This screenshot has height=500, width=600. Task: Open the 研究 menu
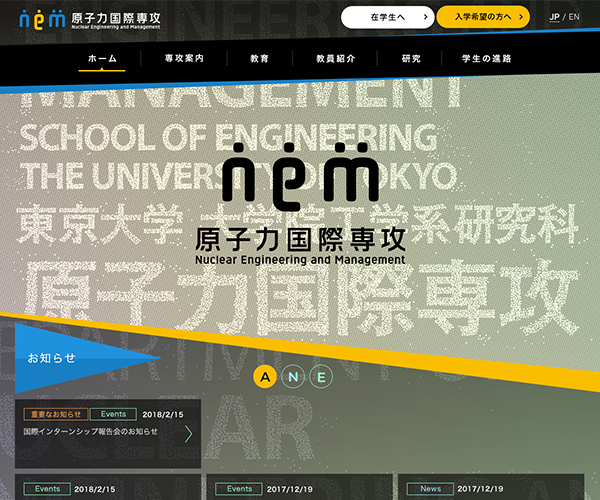pyautogui.click(x=411, y=59)
